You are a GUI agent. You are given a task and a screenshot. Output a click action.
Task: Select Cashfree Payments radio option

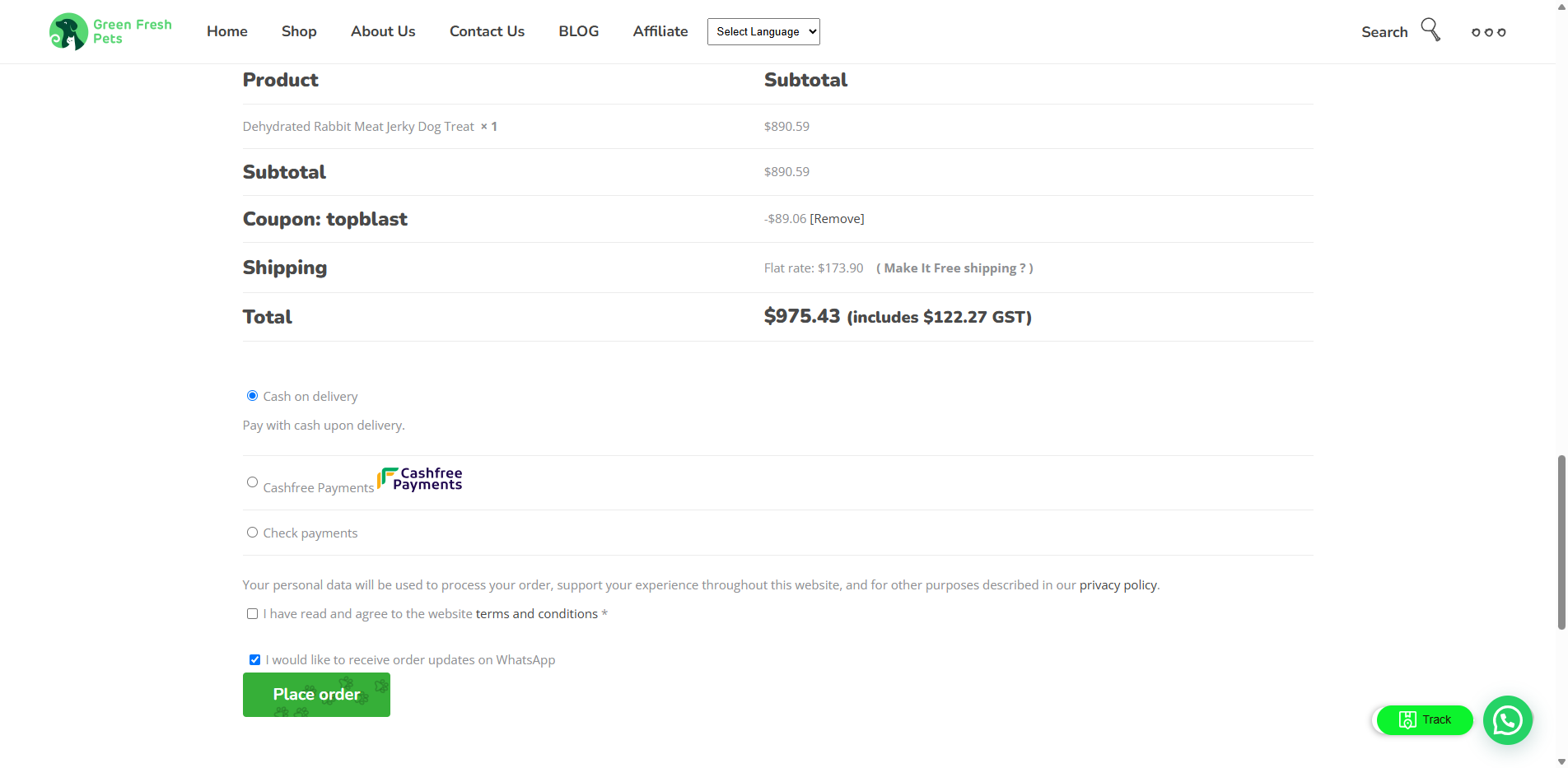point(252,482)
